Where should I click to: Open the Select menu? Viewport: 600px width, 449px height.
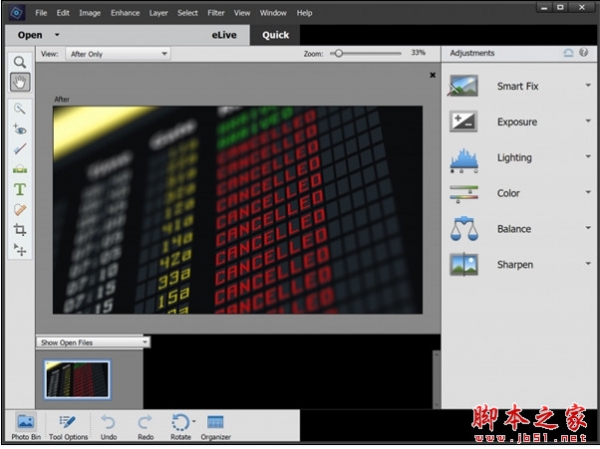188,13
